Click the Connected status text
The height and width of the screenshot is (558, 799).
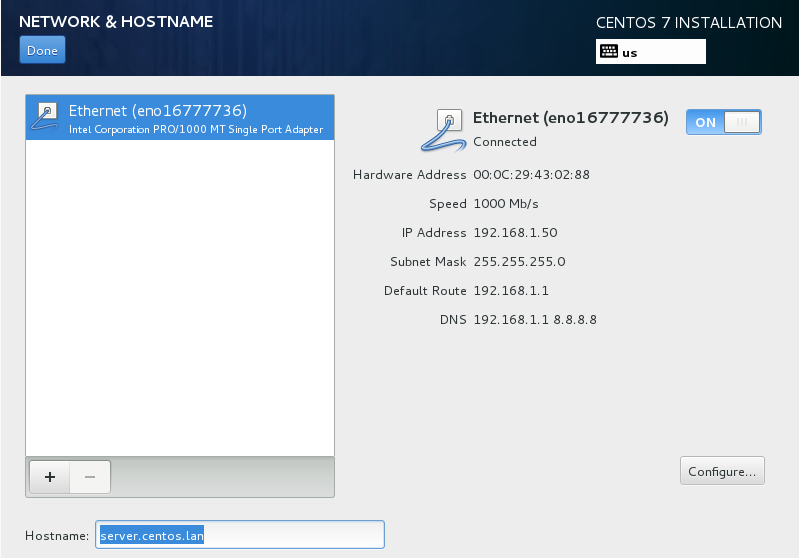[505, 142]
